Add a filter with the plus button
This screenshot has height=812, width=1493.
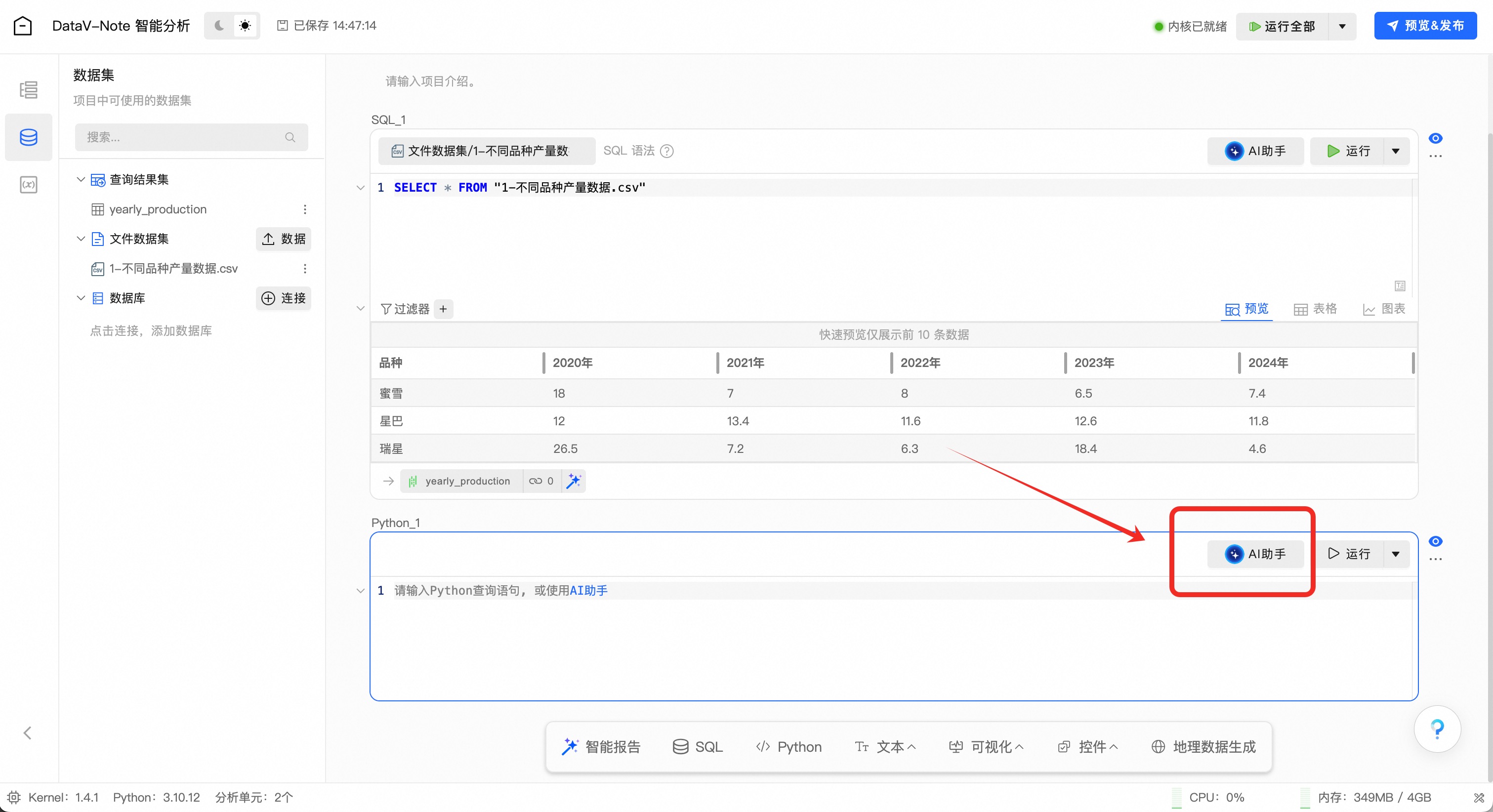pyautogui.click(x=443, y=309)
